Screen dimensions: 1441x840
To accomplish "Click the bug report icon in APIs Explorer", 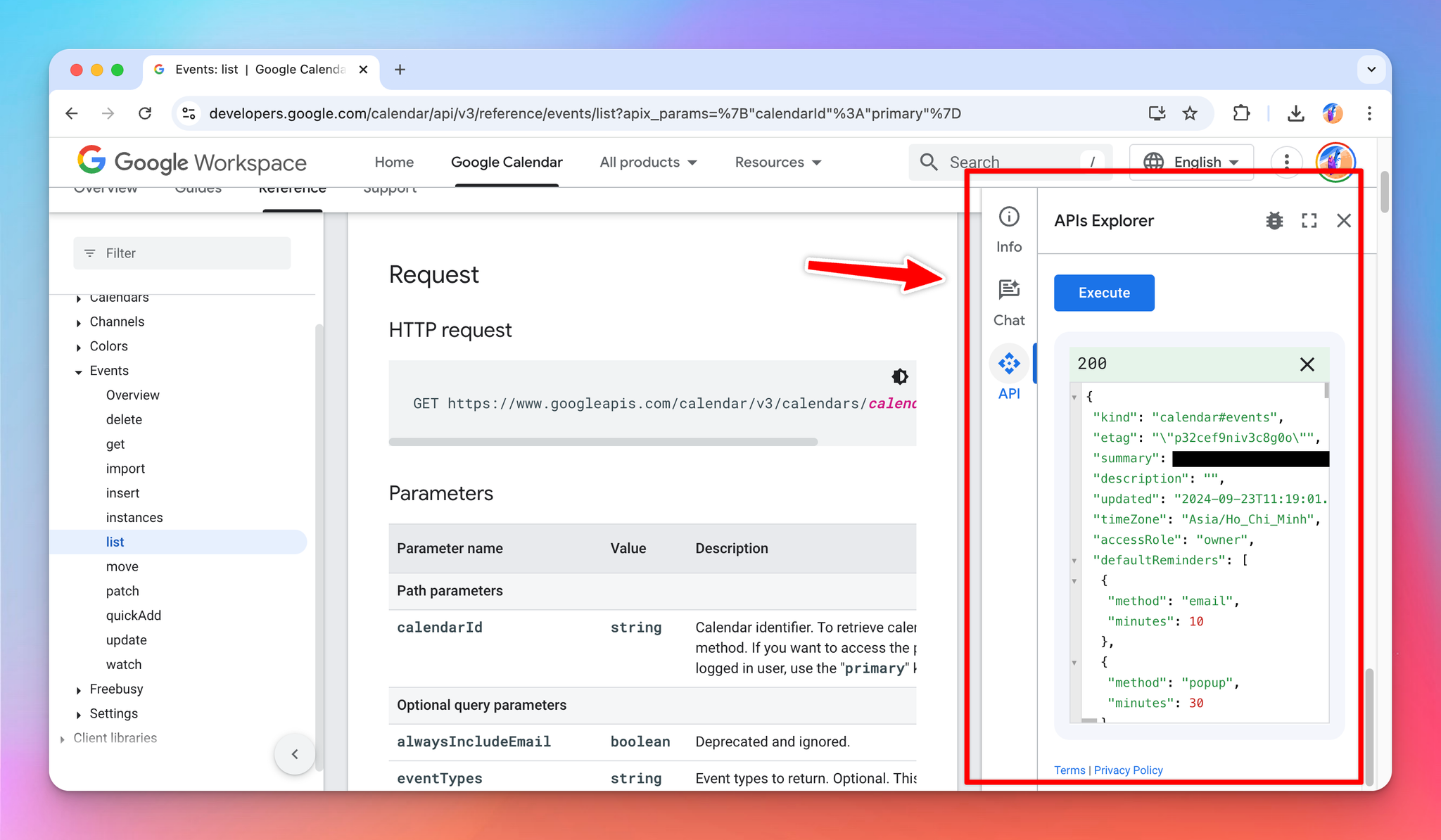I will (x=1274, y=221).
